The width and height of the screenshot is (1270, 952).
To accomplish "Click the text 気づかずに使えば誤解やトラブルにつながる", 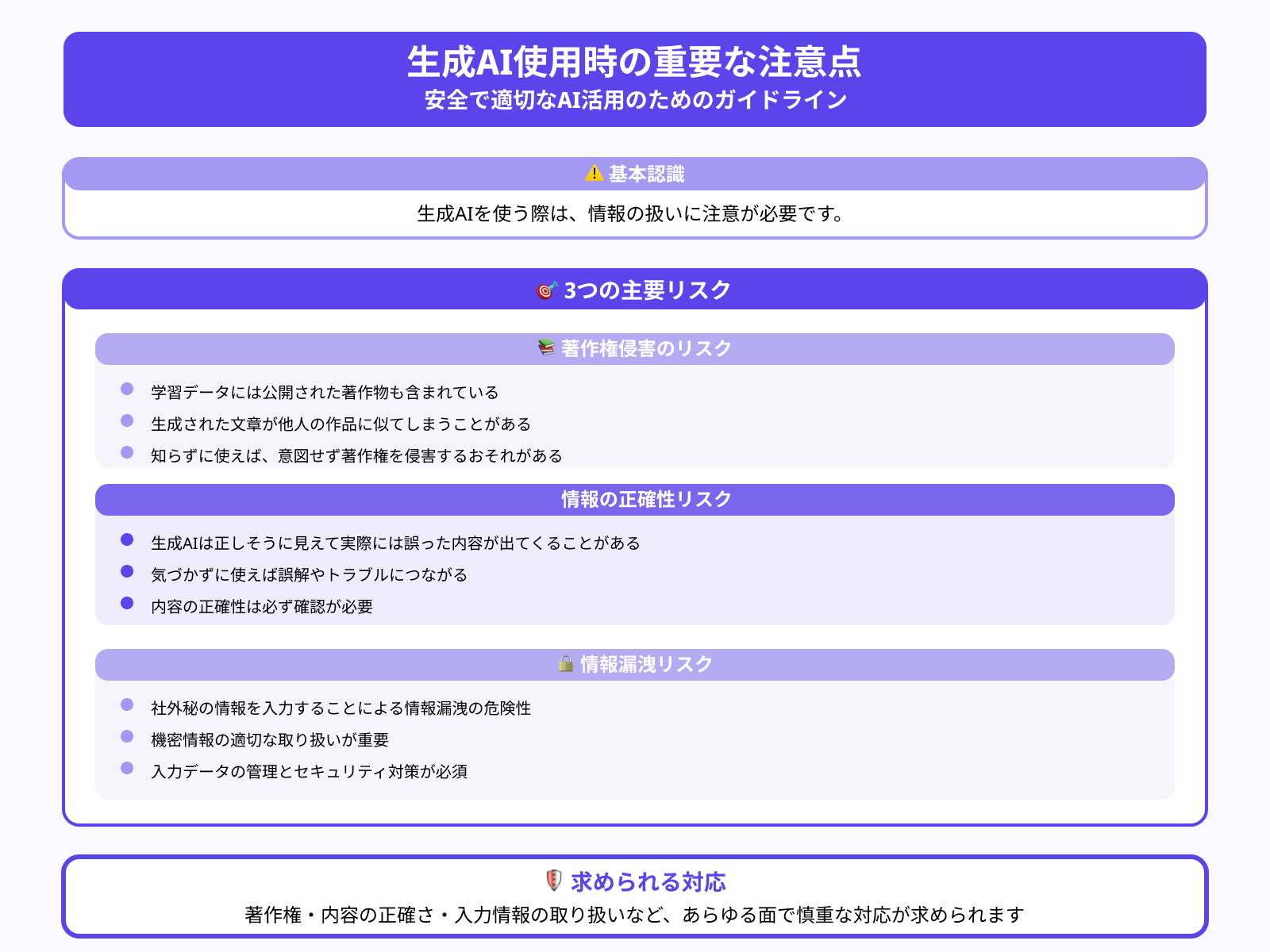I will click(x=309, y=574).
